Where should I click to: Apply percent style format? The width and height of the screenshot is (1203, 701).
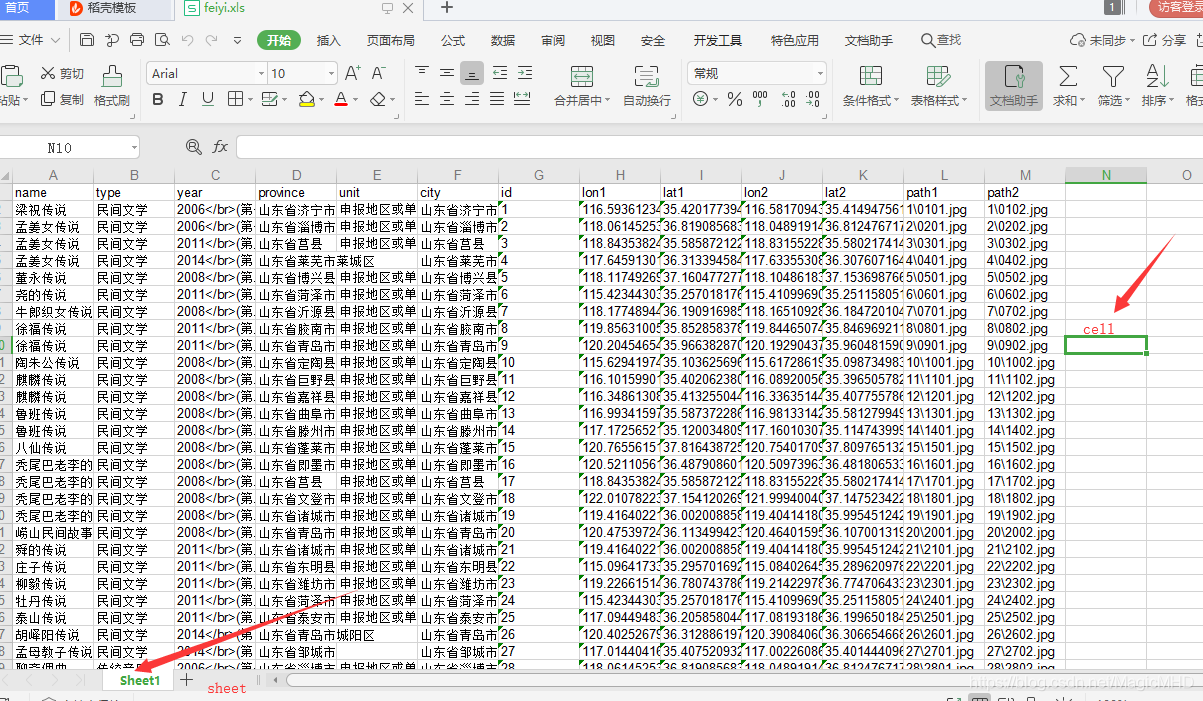735,99
